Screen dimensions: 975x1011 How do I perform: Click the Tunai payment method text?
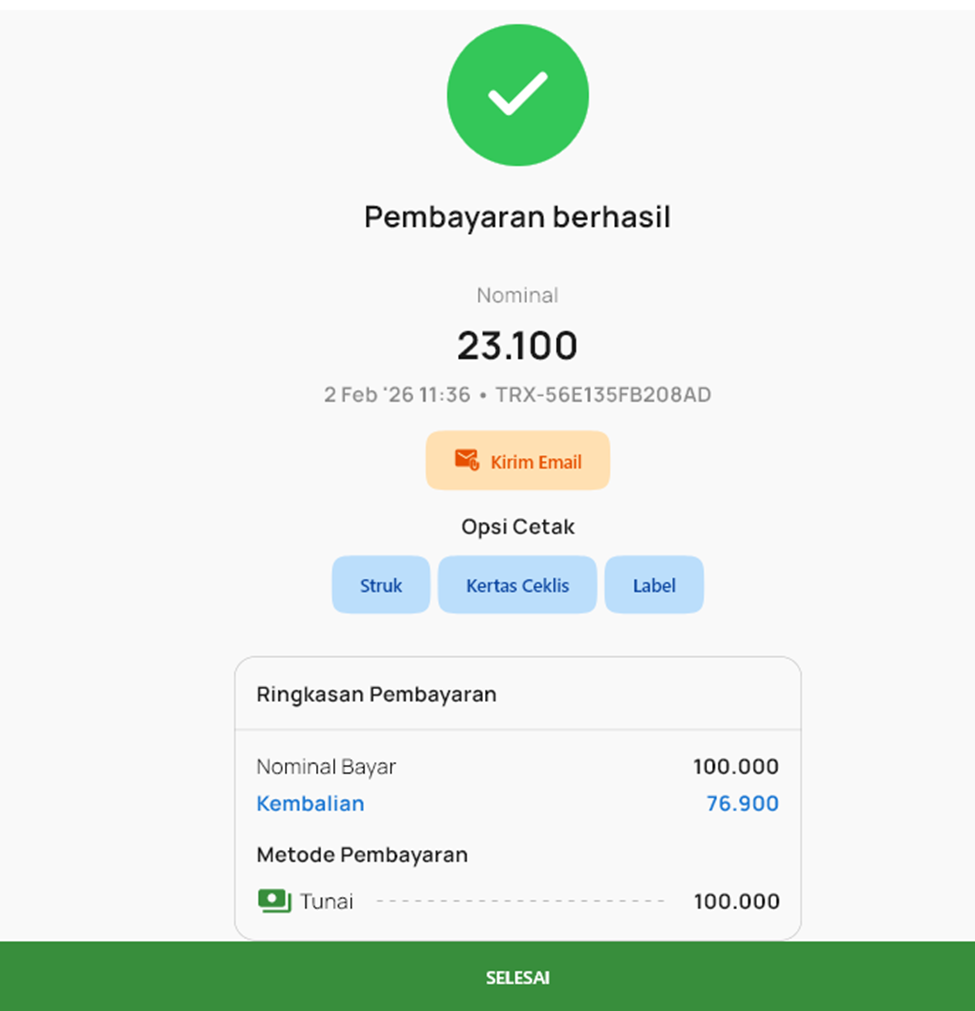[327, 902]
